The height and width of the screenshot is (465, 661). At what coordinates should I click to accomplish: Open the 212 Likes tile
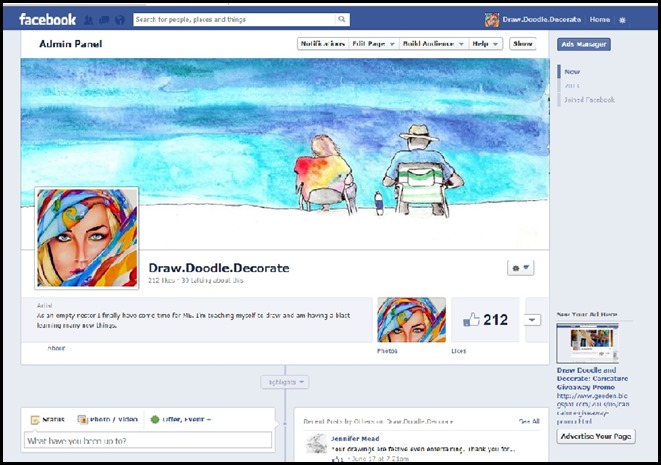[485, 320]
